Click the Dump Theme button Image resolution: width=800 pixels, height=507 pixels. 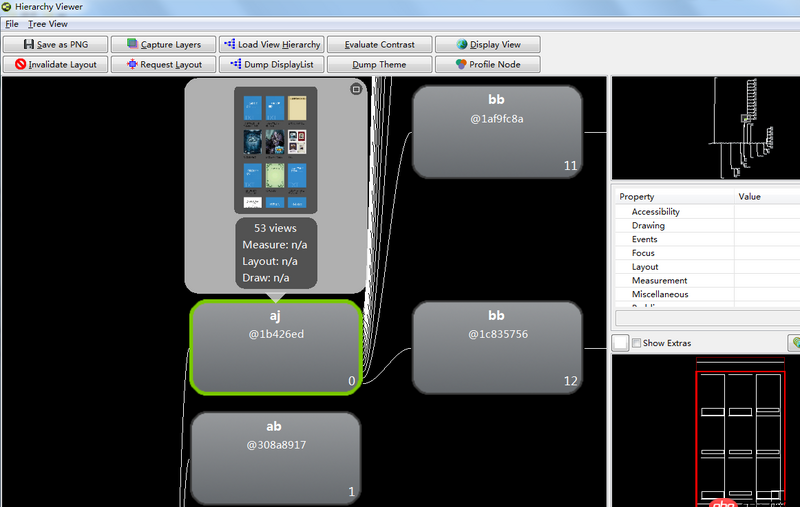click(x=380, y=64)
